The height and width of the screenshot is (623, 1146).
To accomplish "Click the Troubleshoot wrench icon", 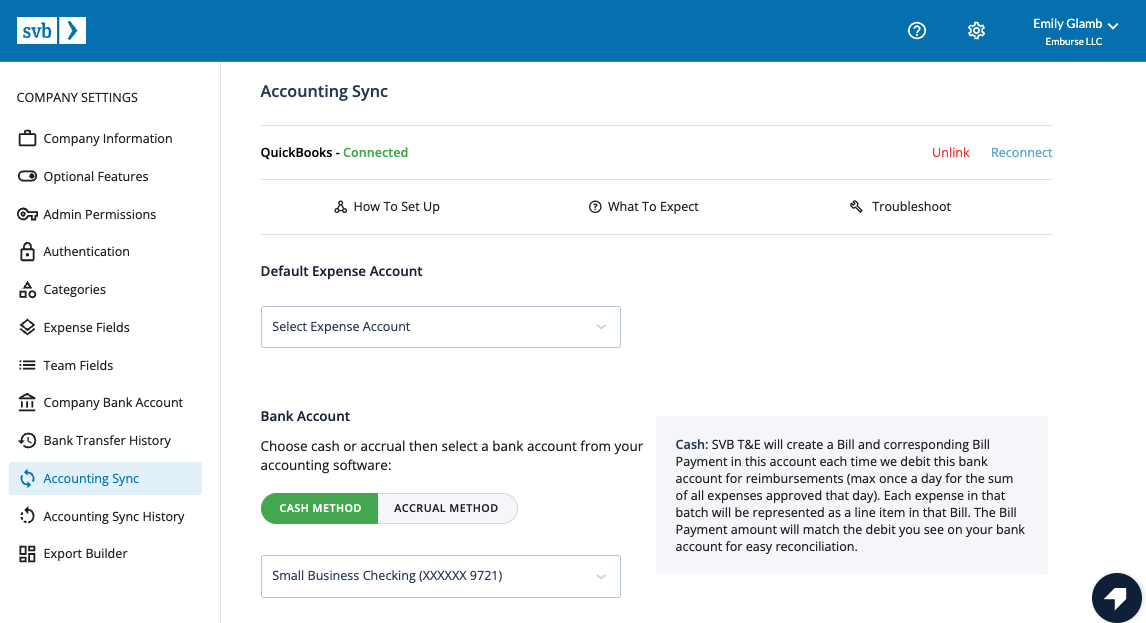I will pyautogui.click(x=857, y=207).
